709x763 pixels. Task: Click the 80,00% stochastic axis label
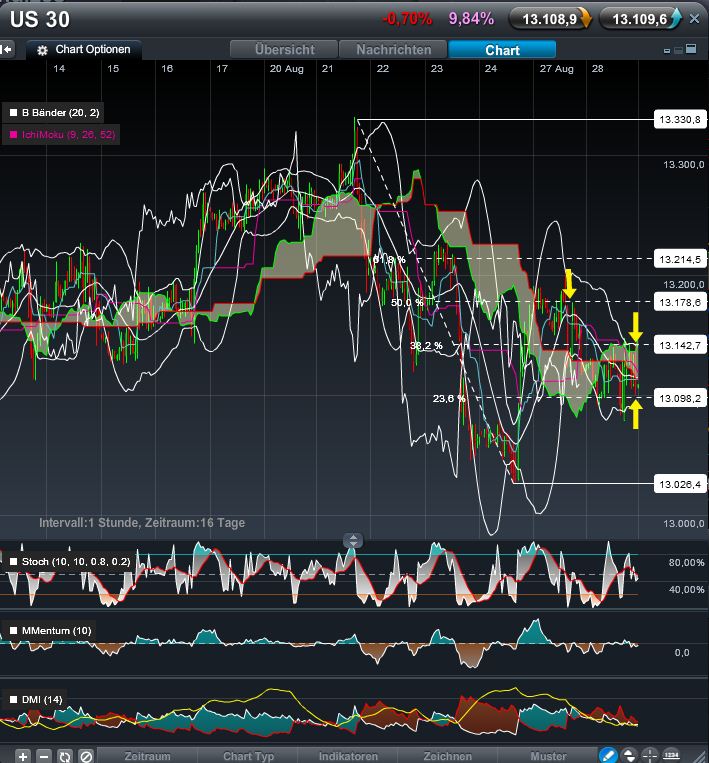coord(687,563)
